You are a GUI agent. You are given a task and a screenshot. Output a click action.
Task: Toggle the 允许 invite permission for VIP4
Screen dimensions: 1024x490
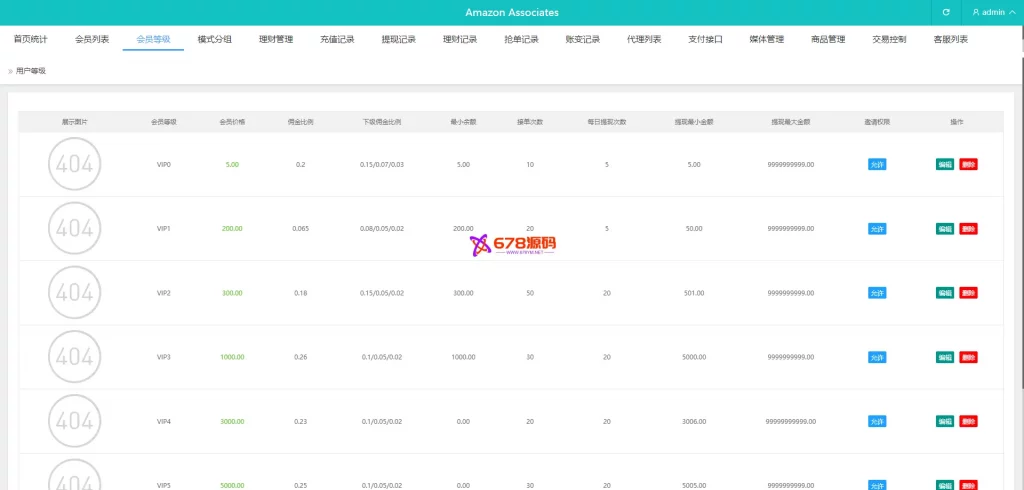pos(877,421)
